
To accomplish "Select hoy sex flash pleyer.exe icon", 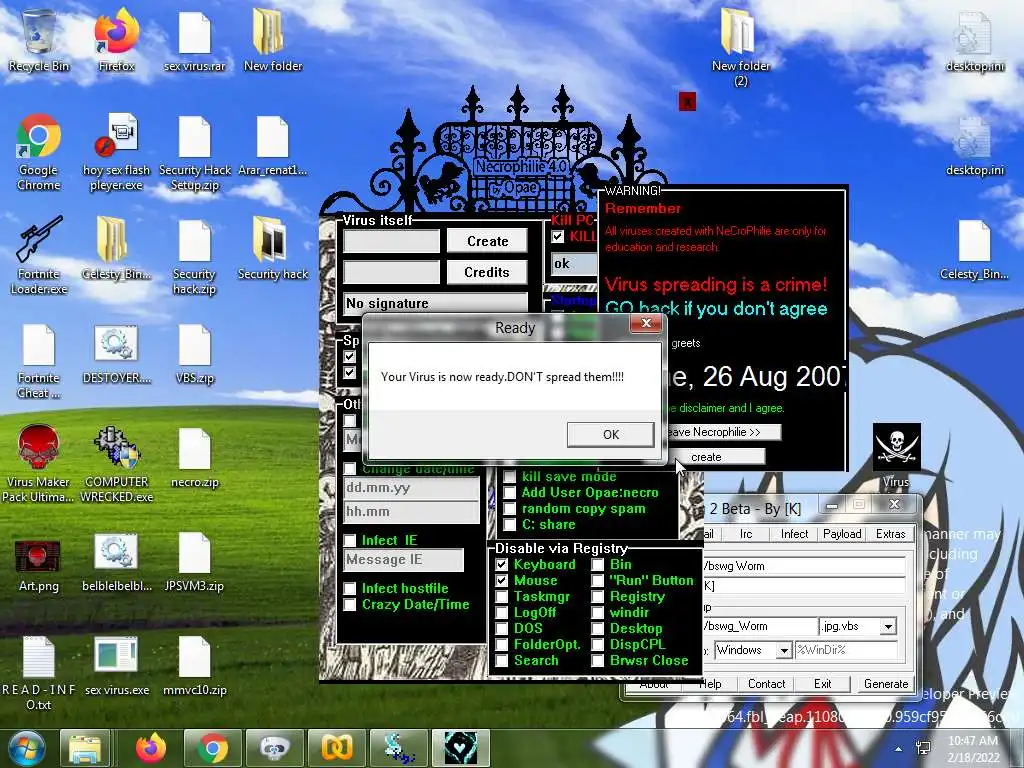I will coord(116,152).
